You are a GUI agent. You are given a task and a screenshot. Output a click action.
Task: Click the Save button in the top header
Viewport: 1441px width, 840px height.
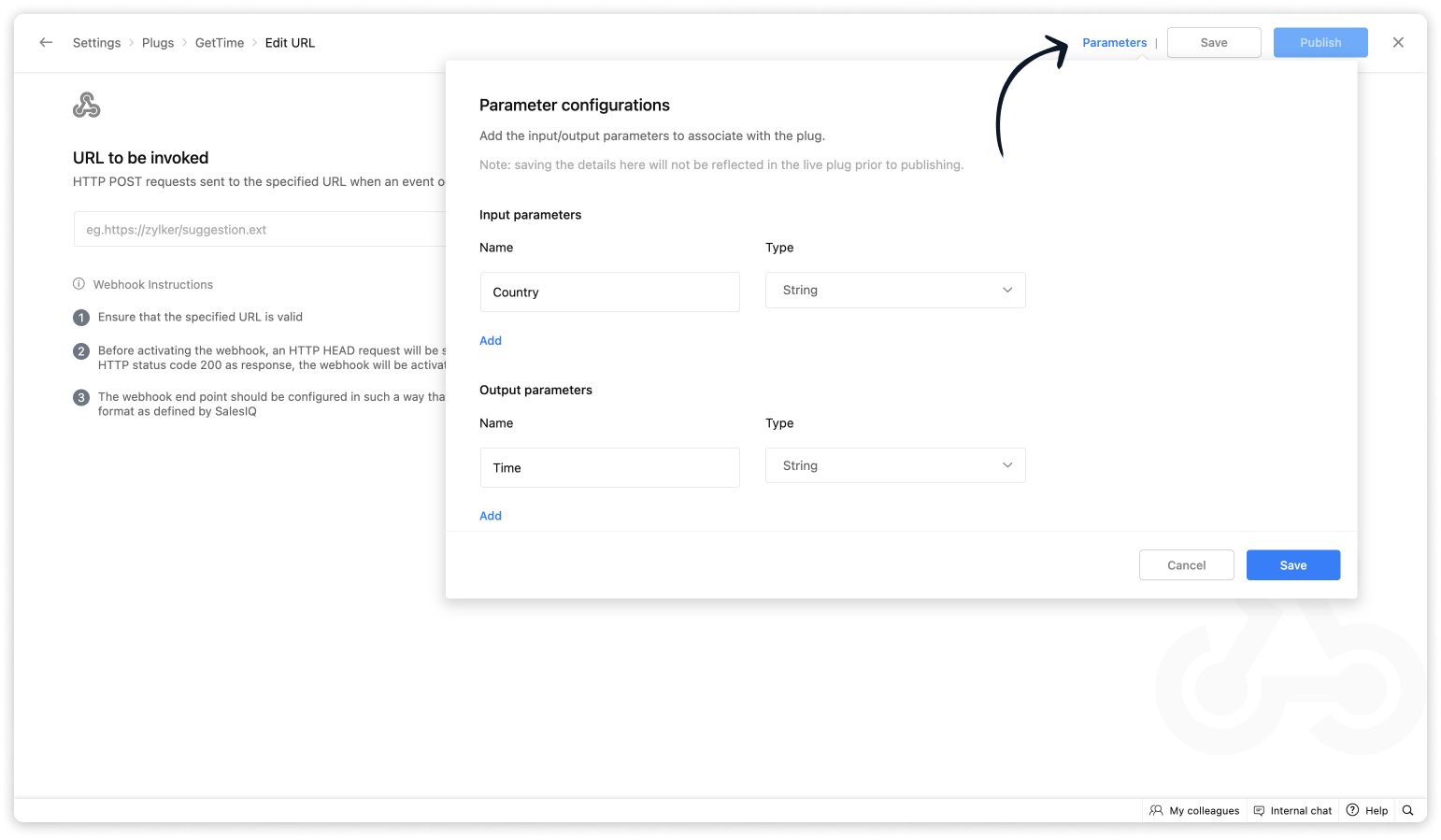[x=1214, y=43]
